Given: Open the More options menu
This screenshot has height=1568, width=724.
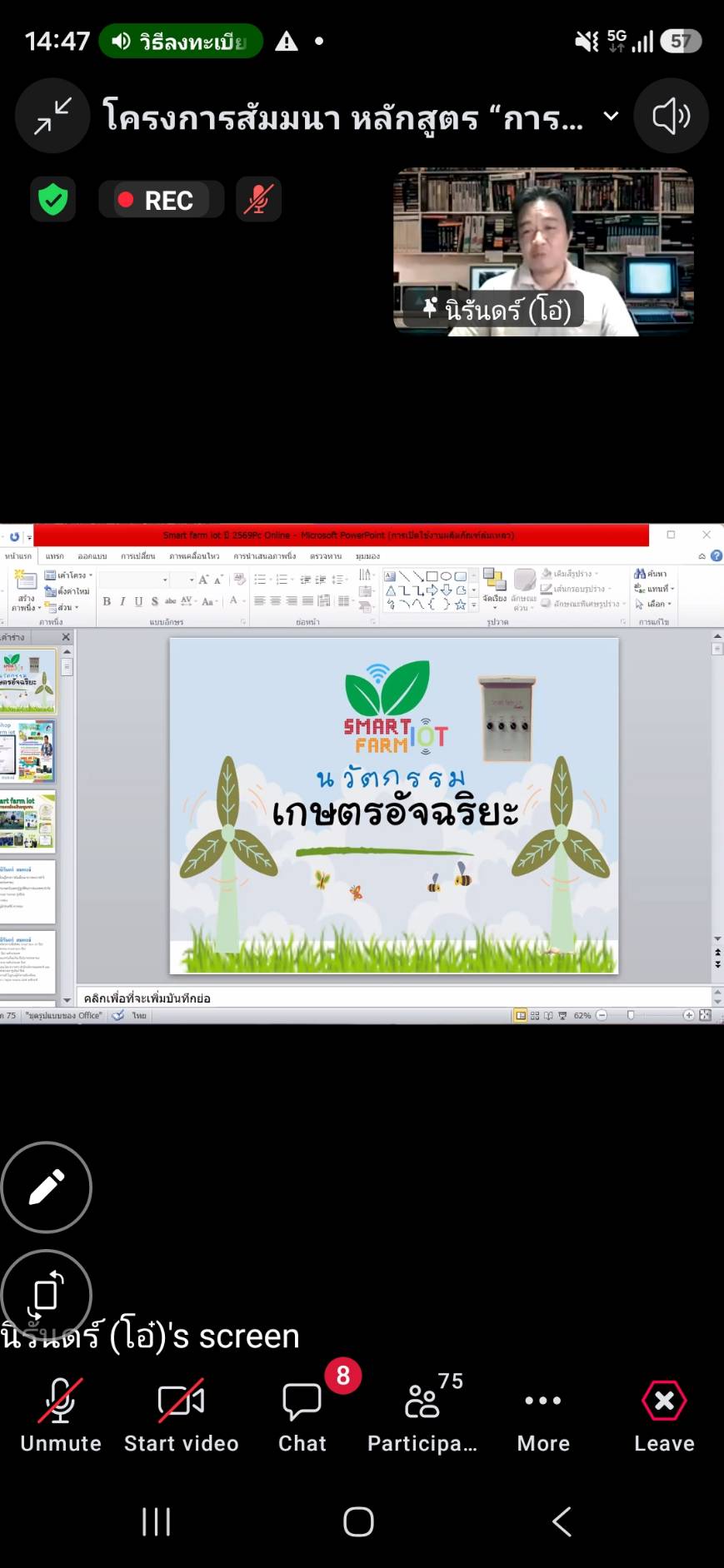Looking at the screenshot, I should pos(543,1415).
